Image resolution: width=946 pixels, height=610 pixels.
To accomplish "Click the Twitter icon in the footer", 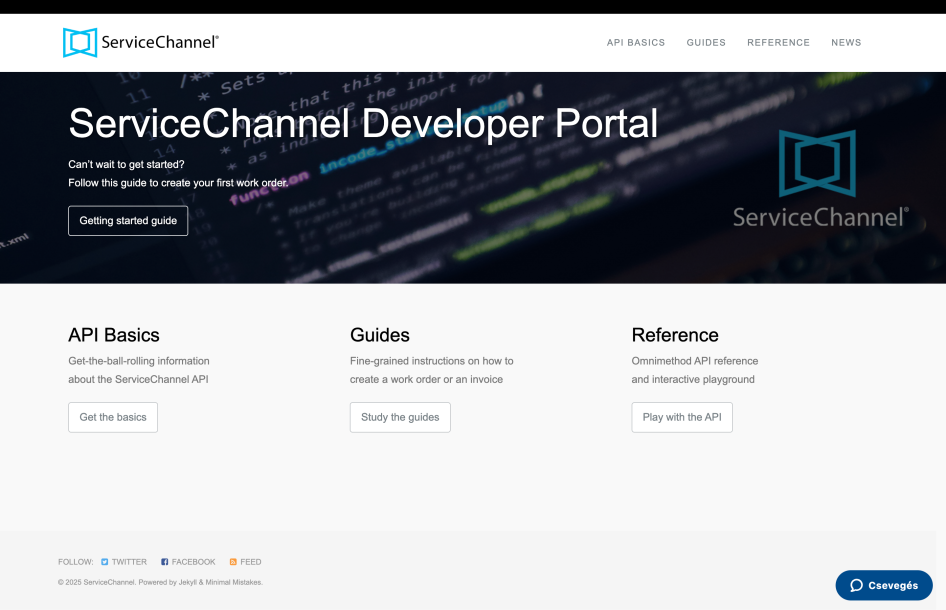I will click(104, 562).
